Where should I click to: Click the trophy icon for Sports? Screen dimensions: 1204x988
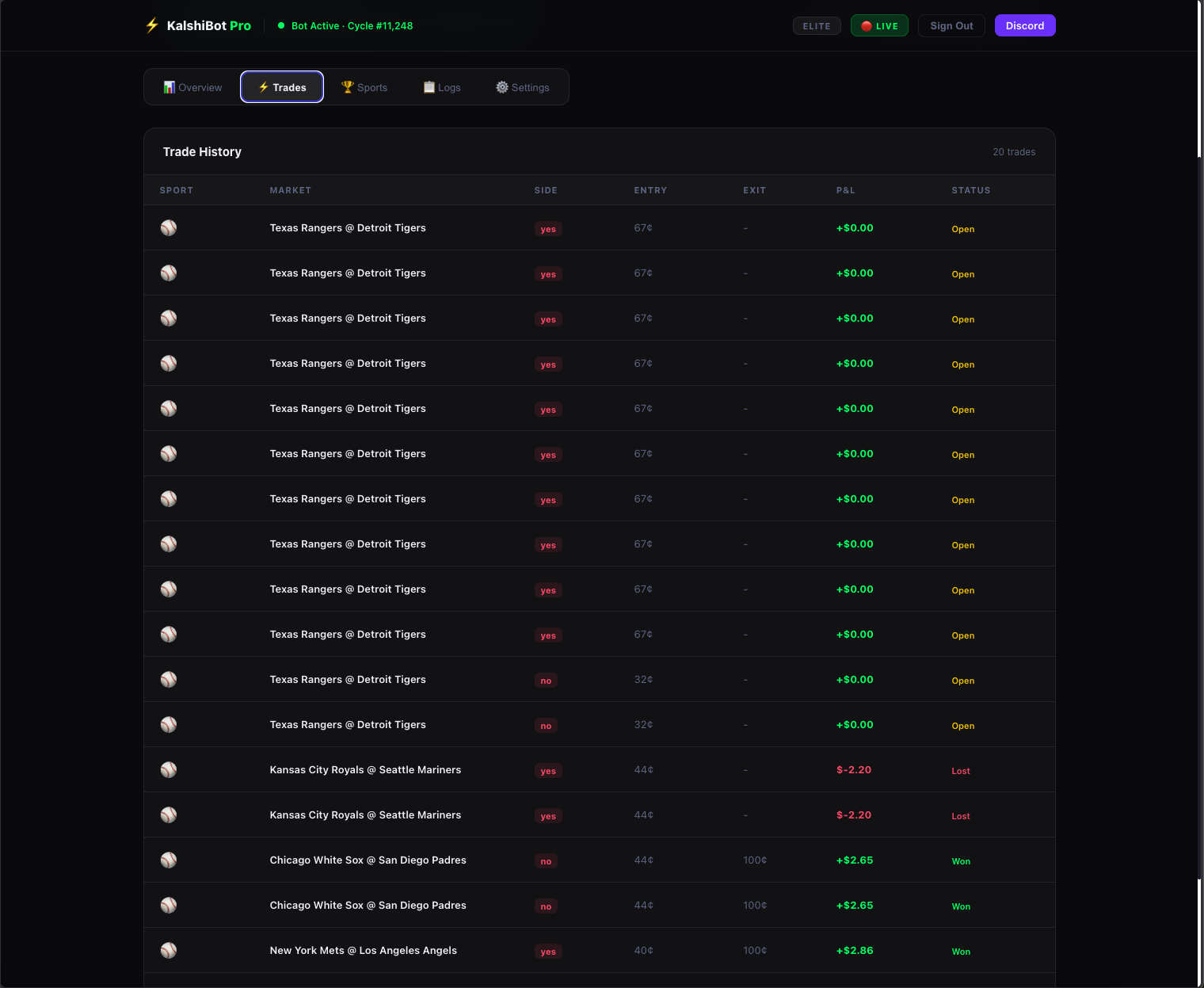coord(347,87)
